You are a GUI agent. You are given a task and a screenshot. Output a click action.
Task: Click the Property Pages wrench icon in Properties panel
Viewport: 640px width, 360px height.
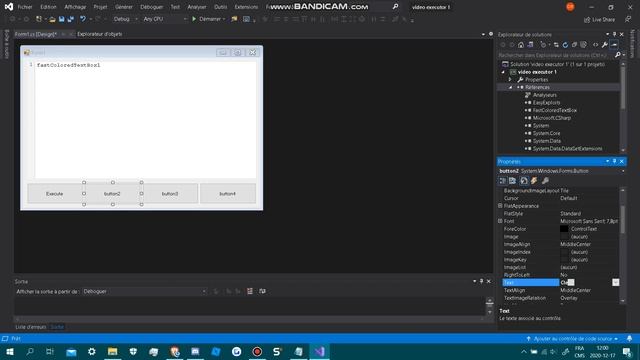coord(545,181)
